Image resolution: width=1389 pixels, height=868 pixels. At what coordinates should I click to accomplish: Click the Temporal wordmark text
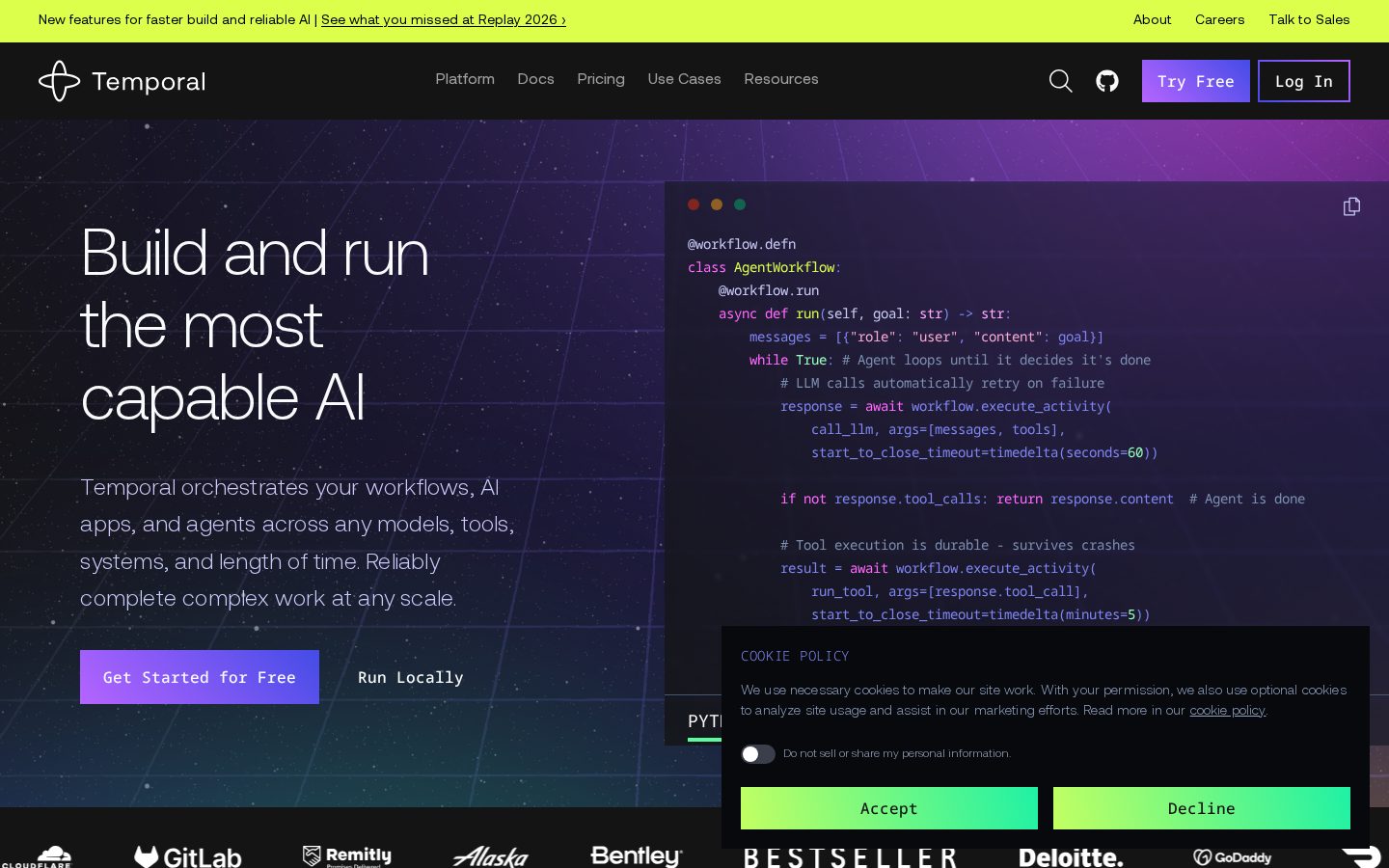pos(149,82)
